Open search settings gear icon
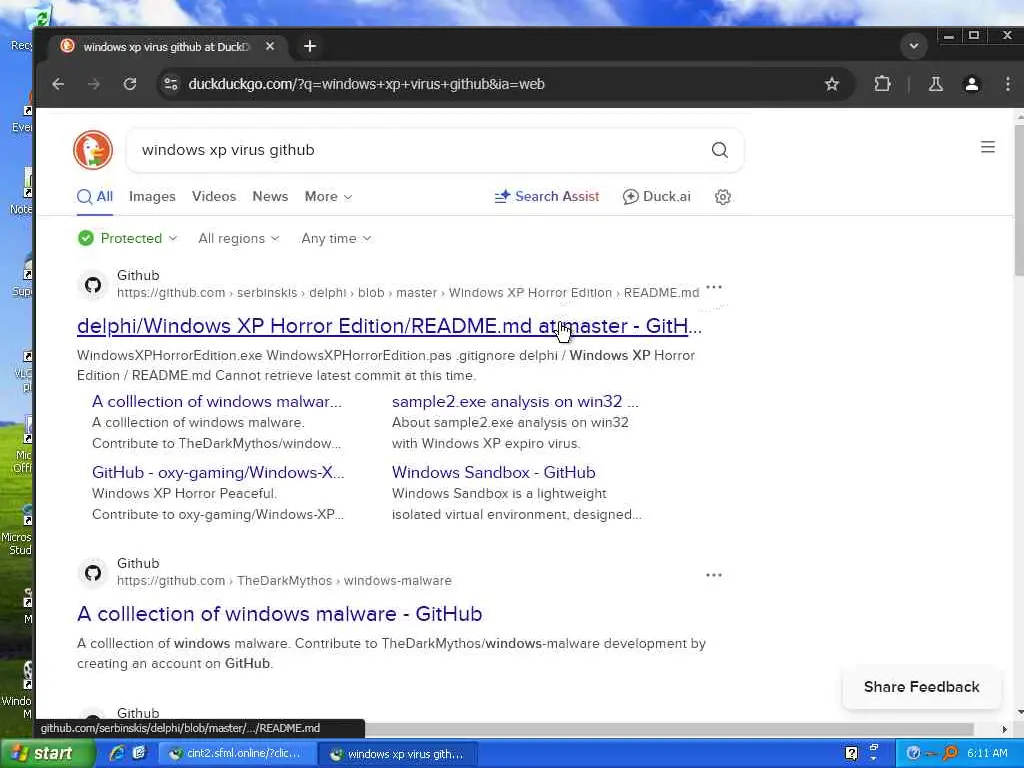Image resolution: width=1024 pixels, height=768 pixels. click(722, 197)
